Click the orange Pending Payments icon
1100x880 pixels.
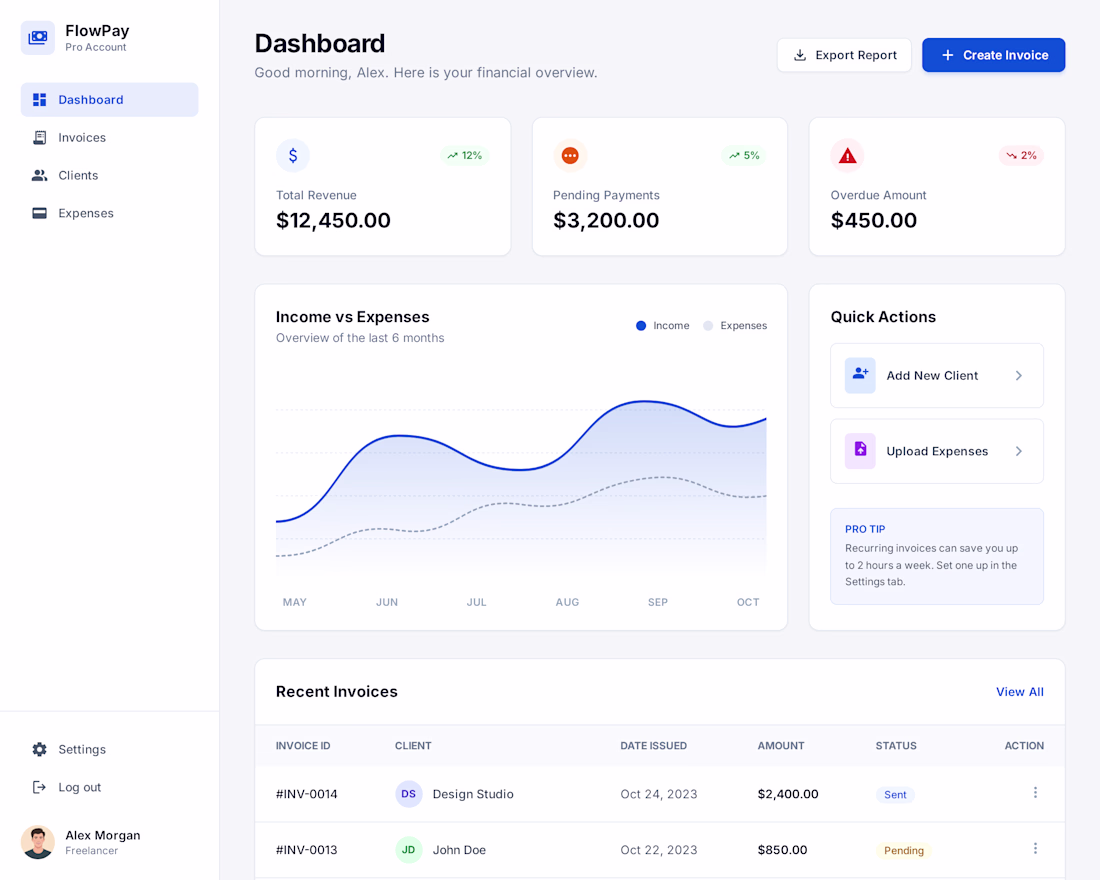point(570,155)
